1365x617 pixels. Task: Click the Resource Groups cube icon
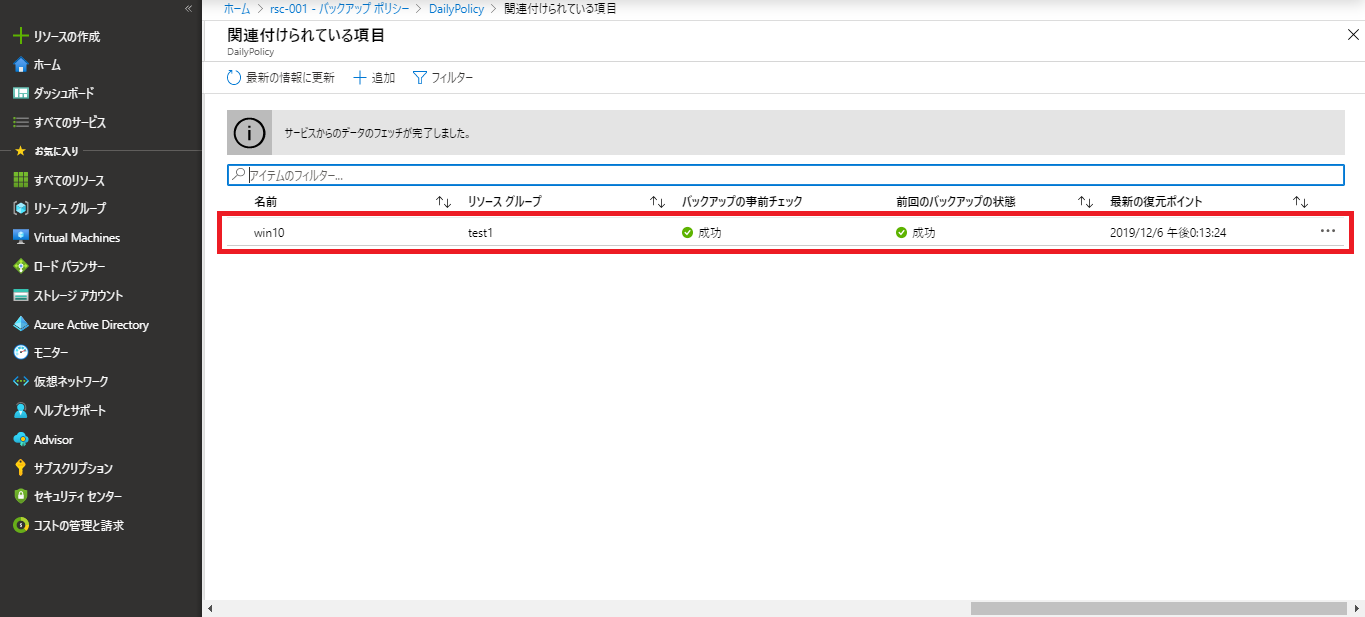(20, 209)
